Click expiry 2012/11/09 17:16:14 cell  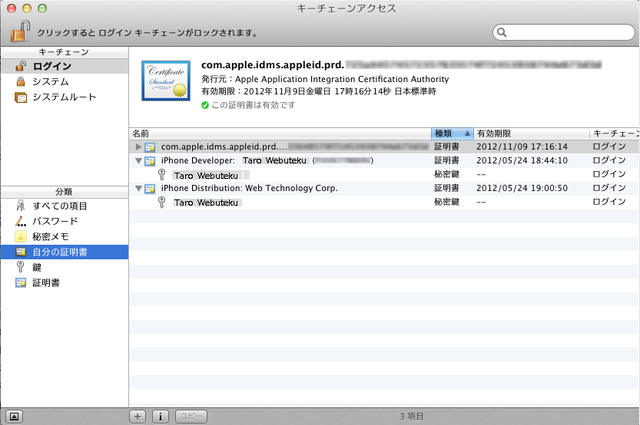[x=522, y=147]
